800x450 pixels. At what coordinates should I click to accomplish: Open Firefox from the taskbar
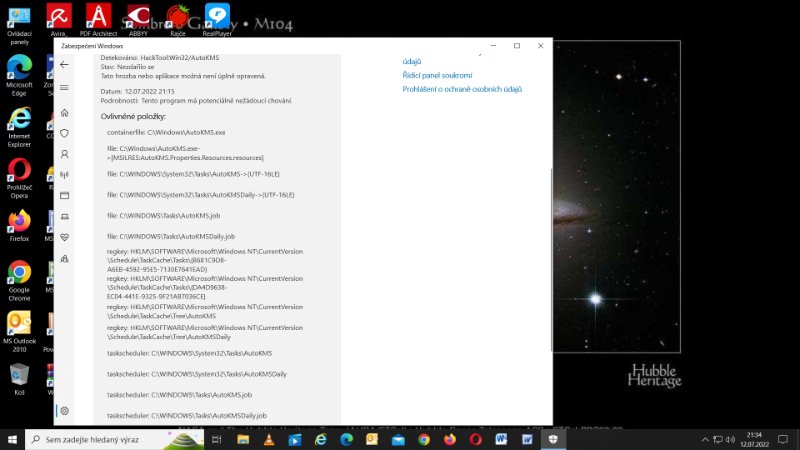pyautogui.click(x=449, y=439)
